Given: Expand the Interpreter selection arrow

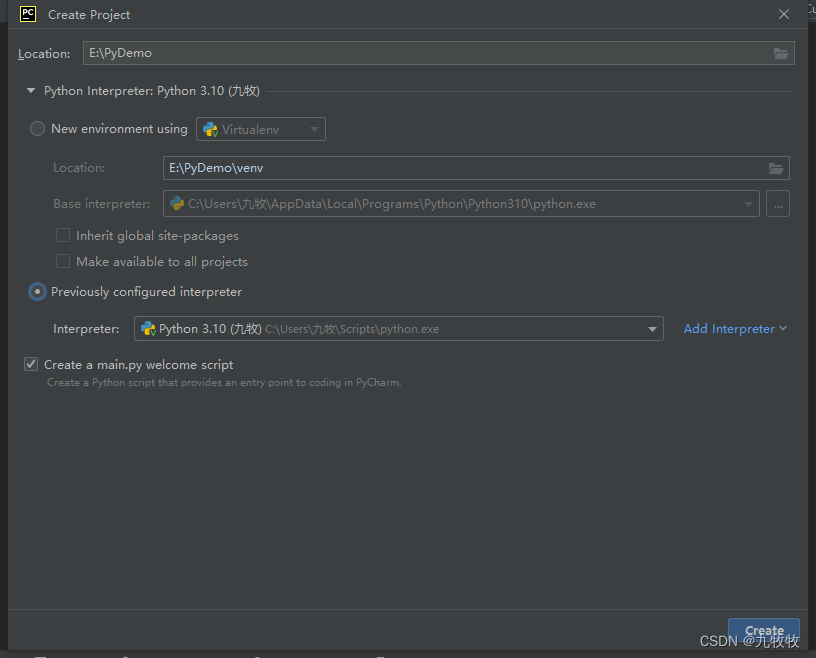Looking at the screenshot, I should (x=652, y=329).
